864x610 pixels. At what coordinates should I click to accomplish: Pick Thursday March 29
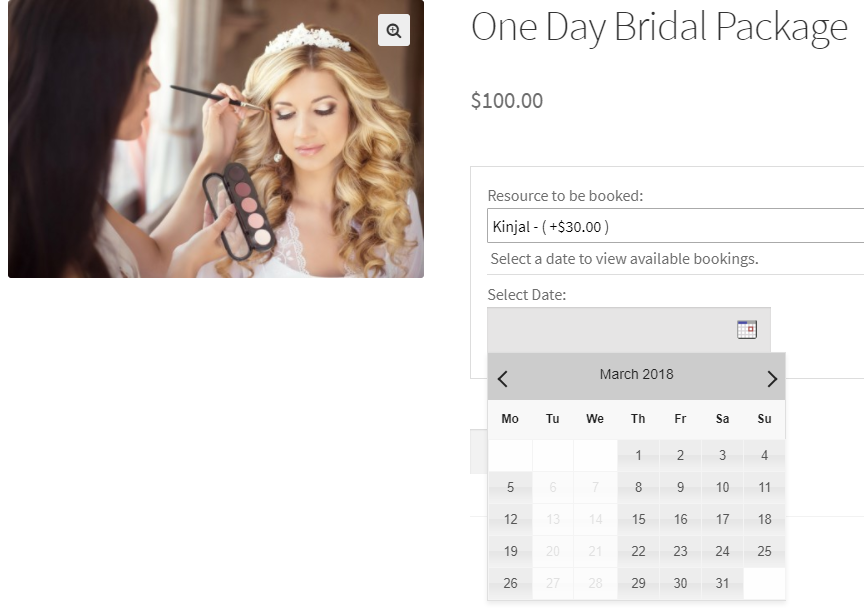coord(638,583)
